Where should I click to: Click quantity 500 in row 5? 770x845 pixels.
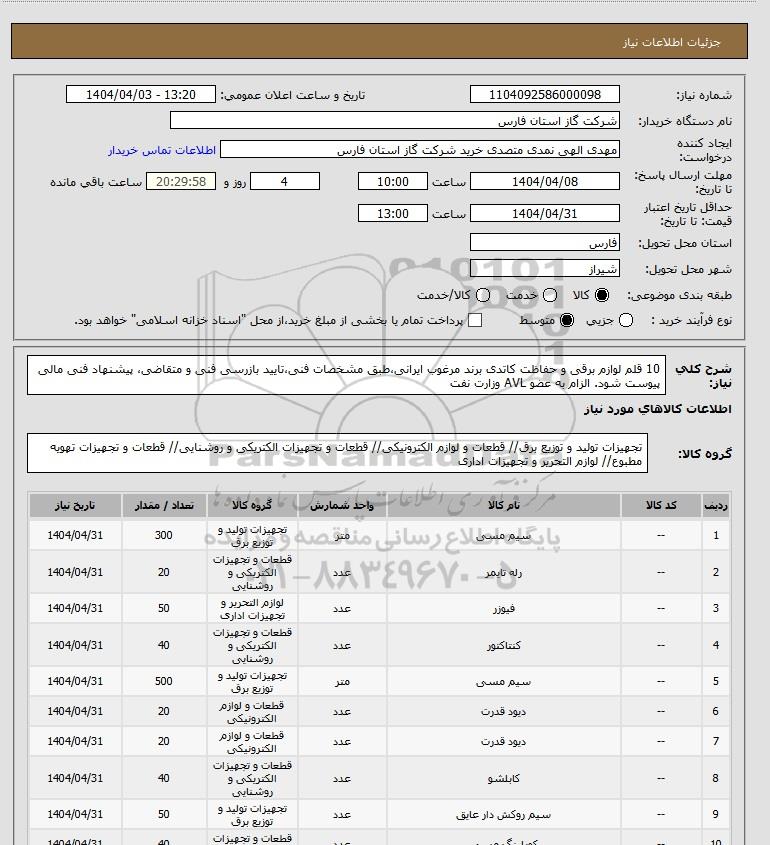pyautogui.click(x=164, y=681)
